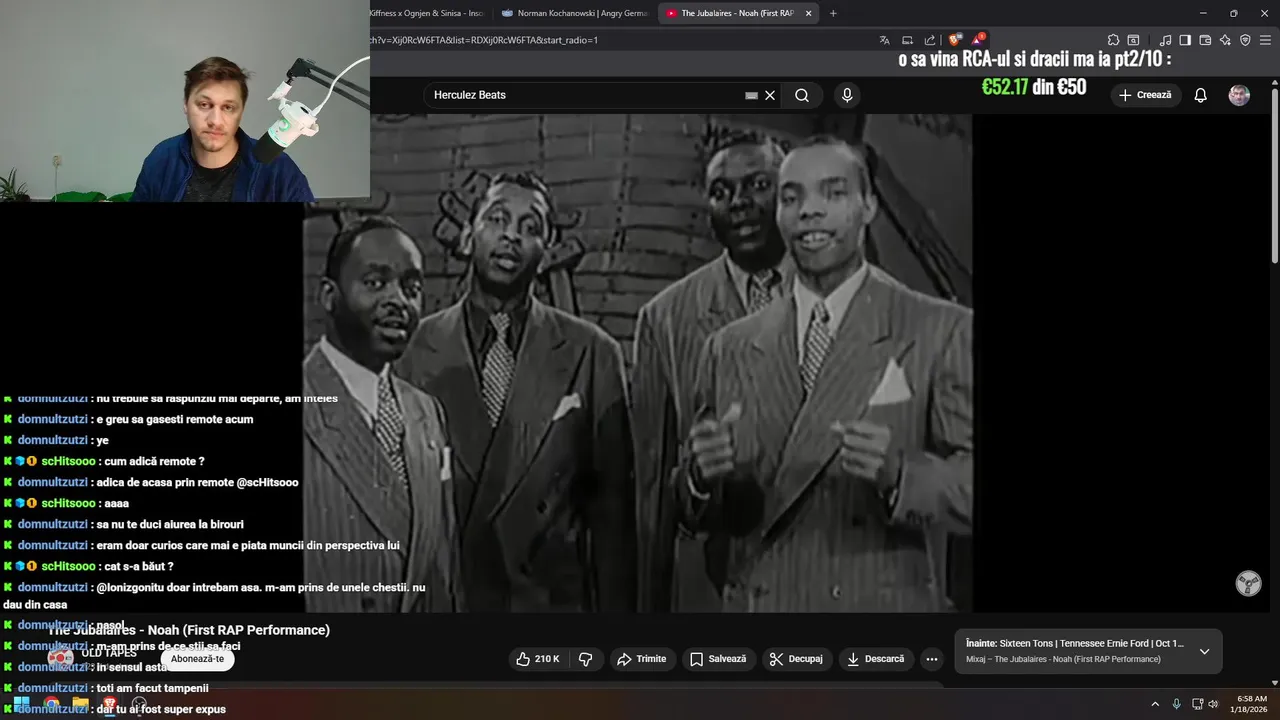1280x720 pixels.
Task: Open the Leo AI sparkle icon
Action: (x=1225, y=40)
